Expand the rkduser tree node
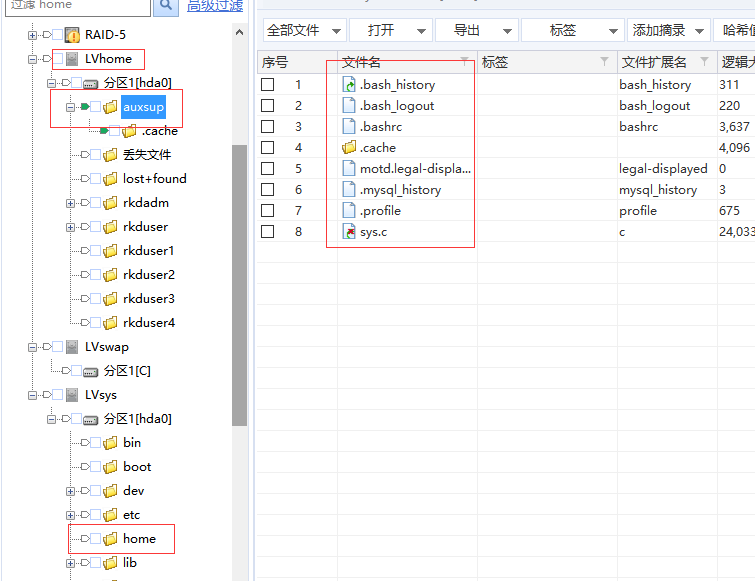Screen dimensions: 755x581 pos(70,227)
